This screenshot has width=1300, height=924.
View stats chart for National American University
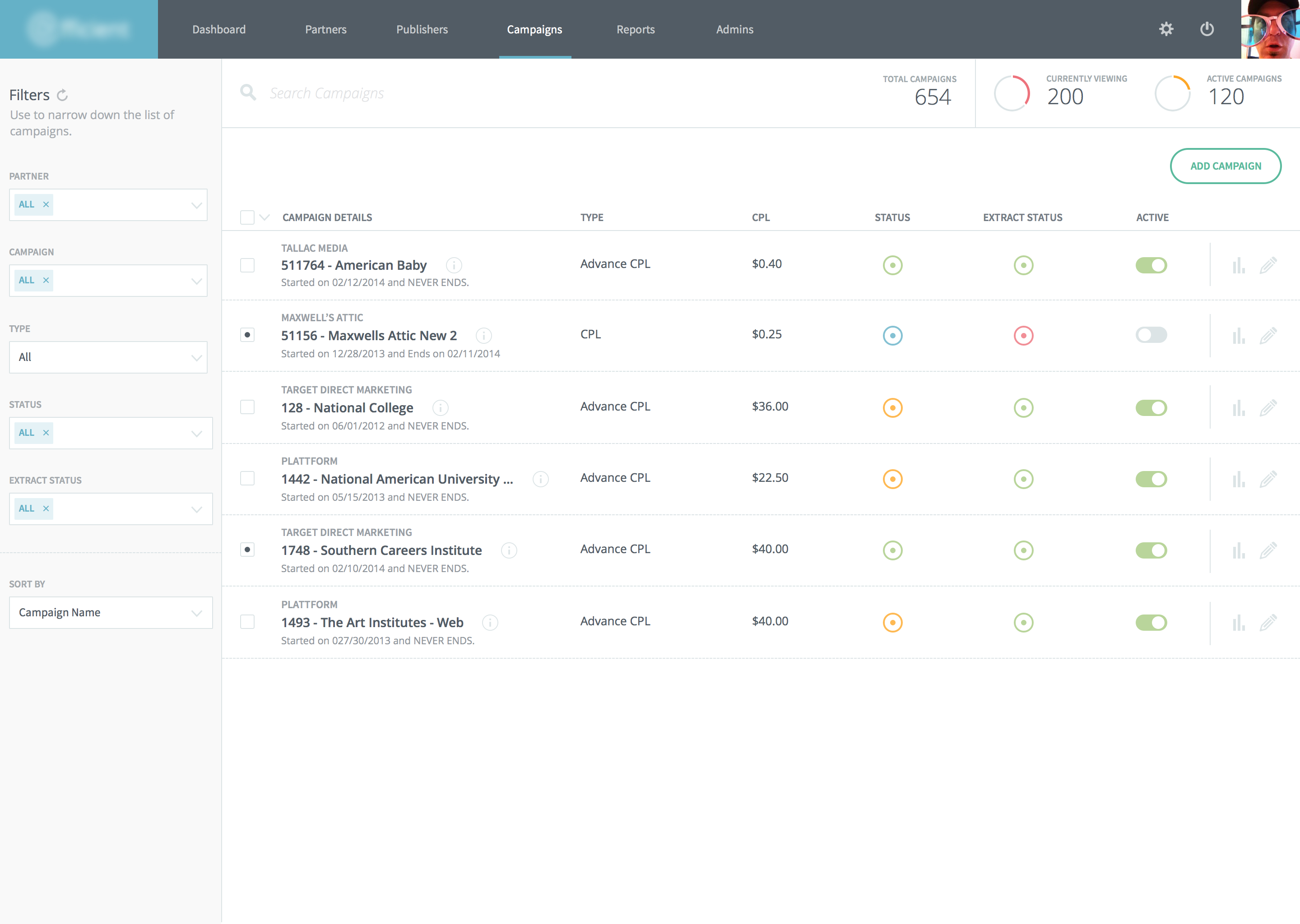click(x=1239, y=479)
